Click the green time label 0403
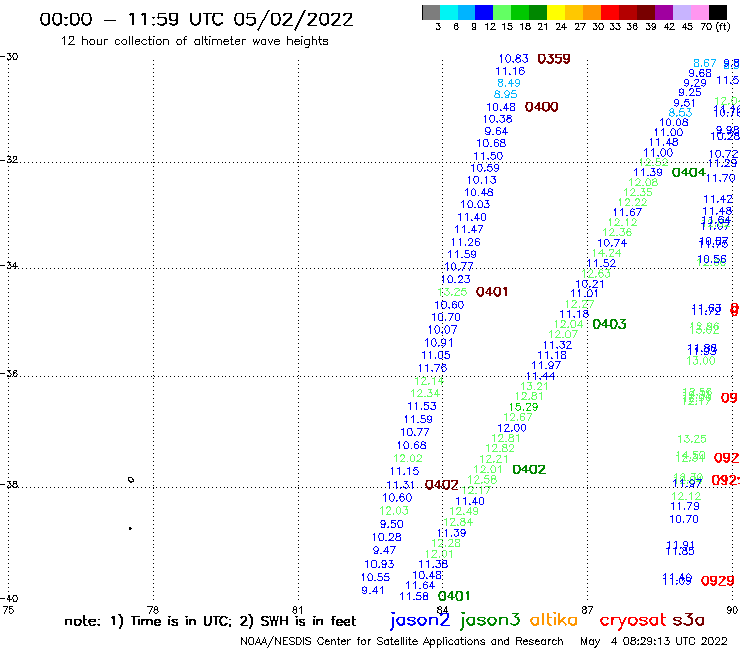Viewport: 740px width, 650px height. (609, 324)
